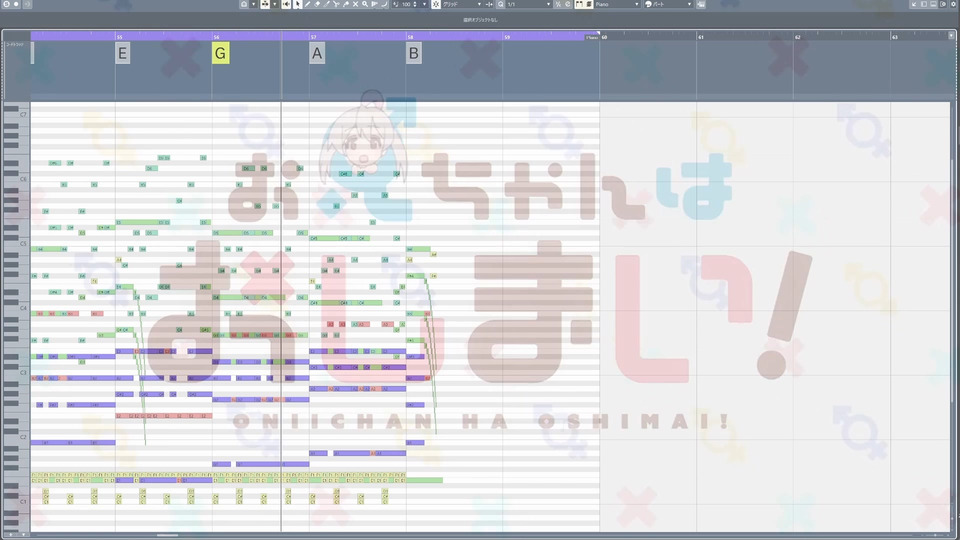Select the B chord event

coord(413,53)
